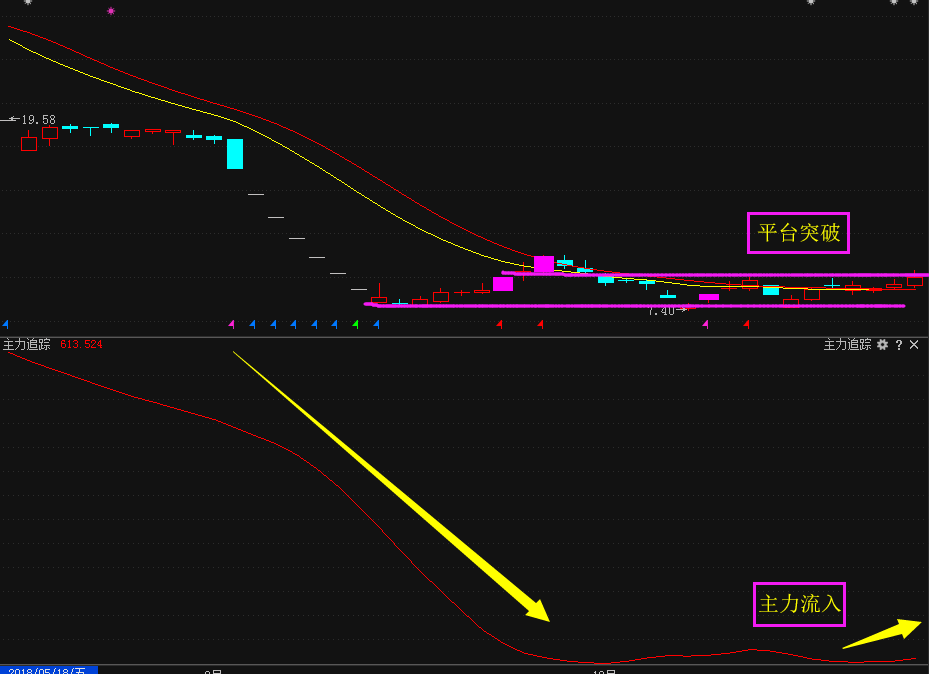Screen dimensions: 929x674
Task: Select the large magenta candlestick on upper platform line
Action: (x=543, y=264)
